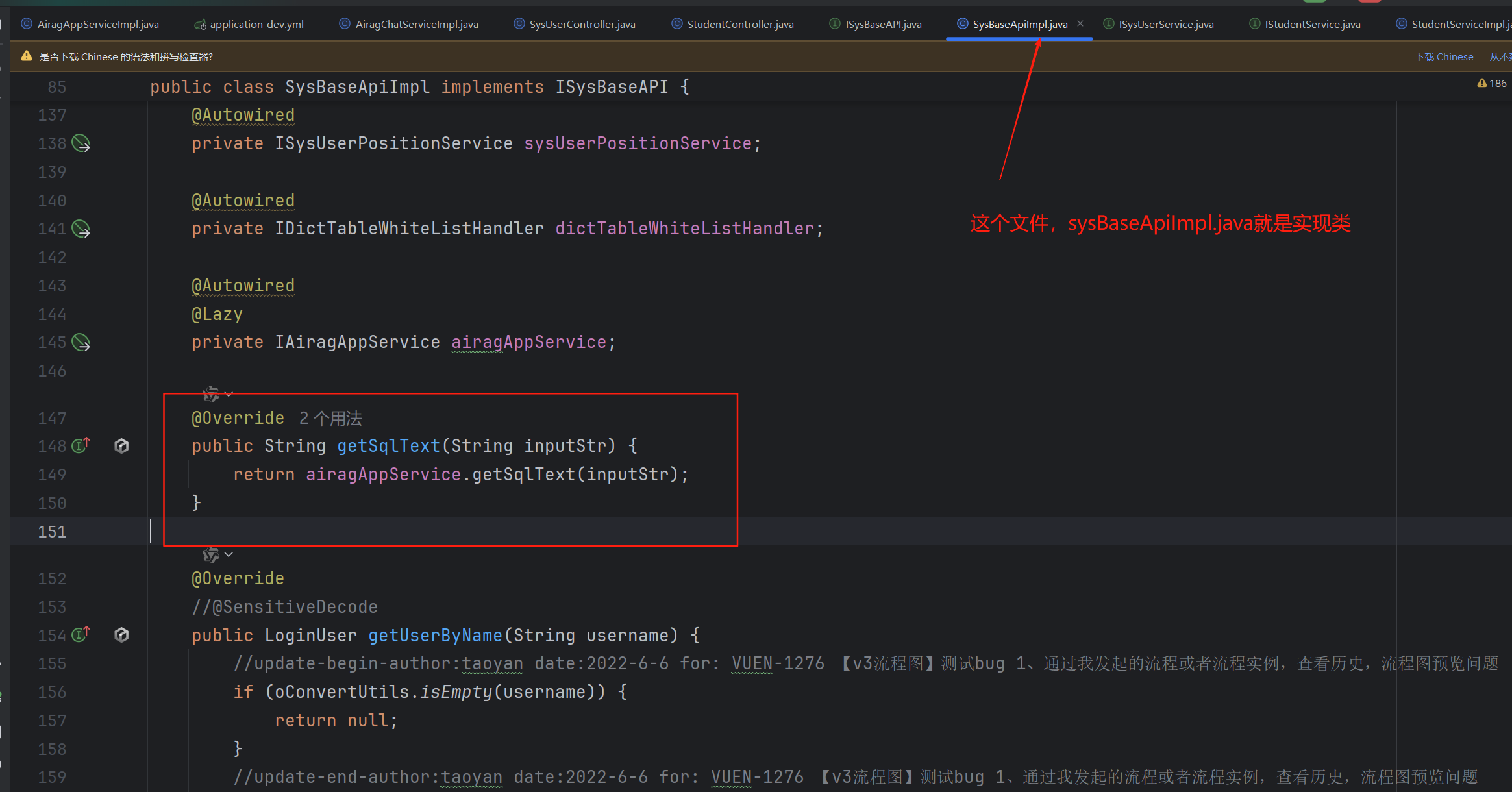Click the warning triangle in the notification banner
This screenshot has width=1512, height=792.
pyautogui.click(x=26, y=56)
